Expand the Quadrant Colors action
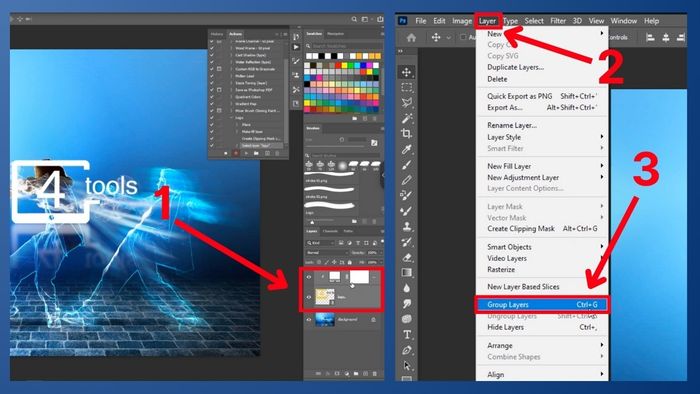This screenshot has height=394, width=700. tap(231, 97)
